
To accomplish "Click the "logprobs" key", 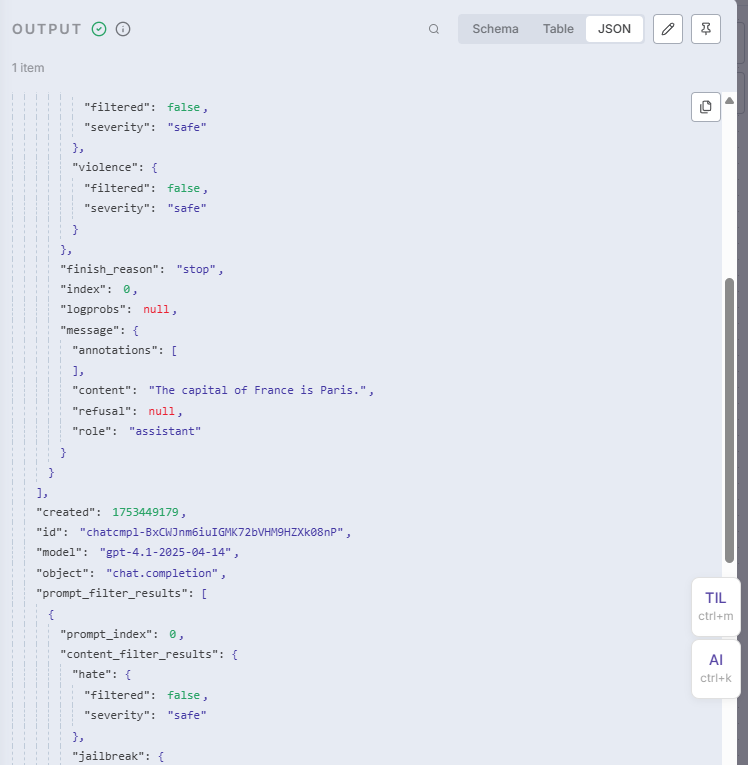I will (93, 310).
